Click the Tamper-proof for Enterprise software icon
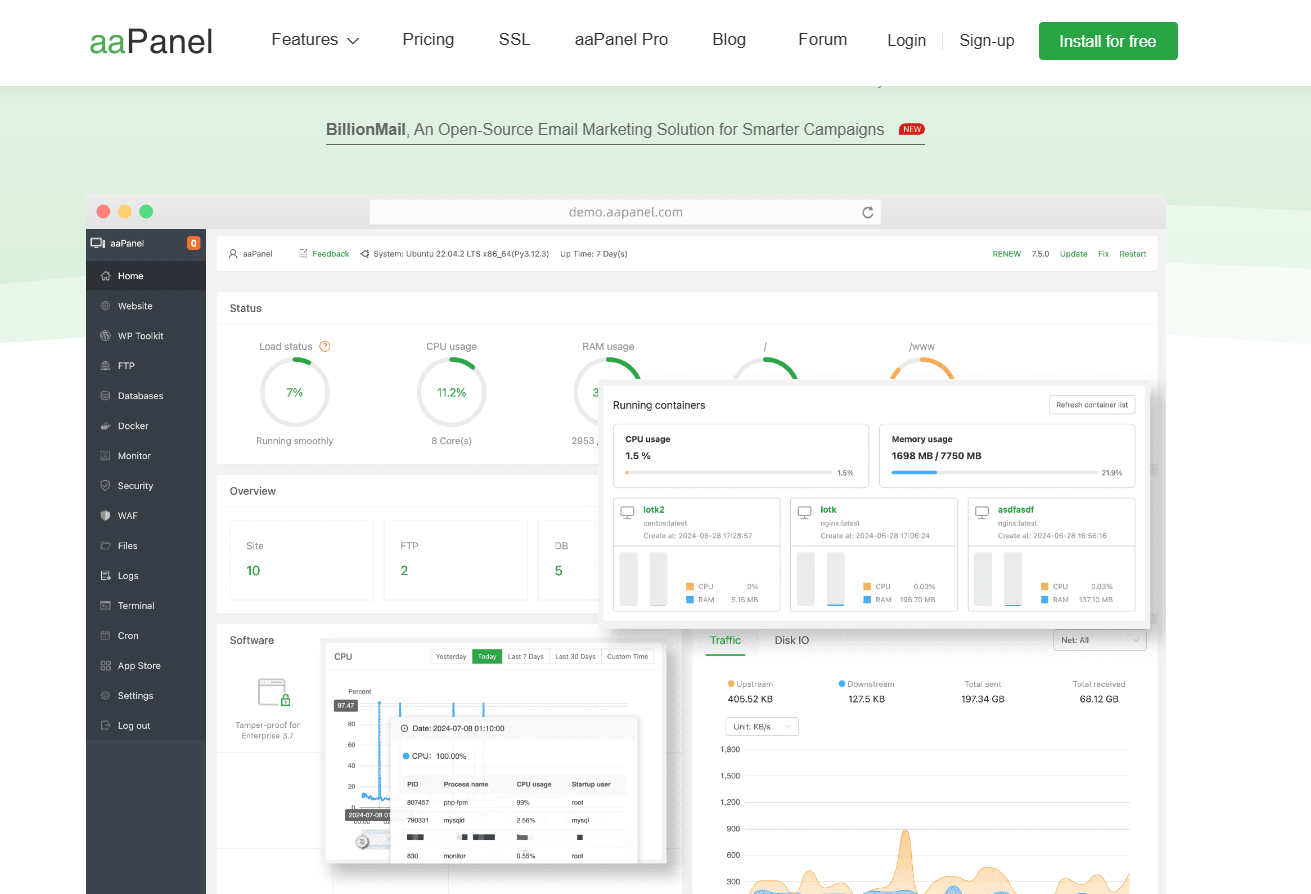 coord(273,693)
